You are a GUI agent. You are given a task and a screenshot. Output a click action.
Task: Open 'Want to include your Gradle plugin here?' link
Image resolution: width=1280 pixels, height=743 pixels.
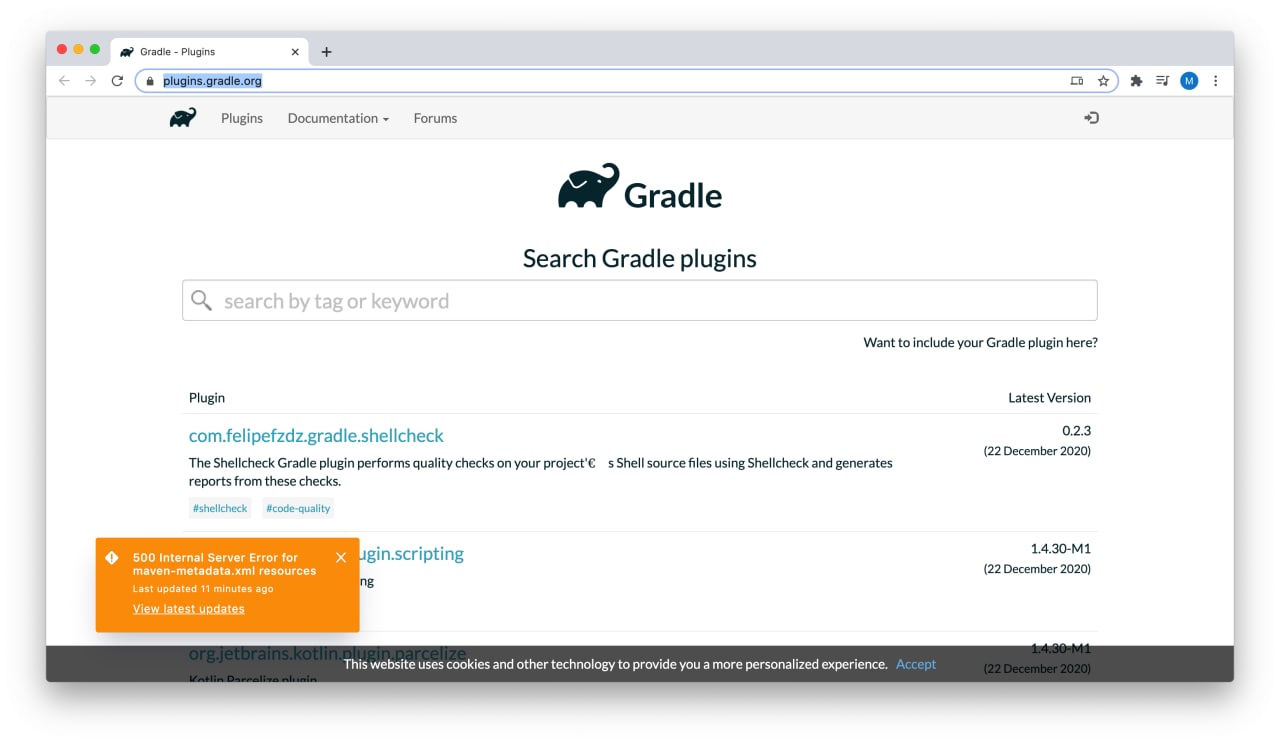coord(980,342)
